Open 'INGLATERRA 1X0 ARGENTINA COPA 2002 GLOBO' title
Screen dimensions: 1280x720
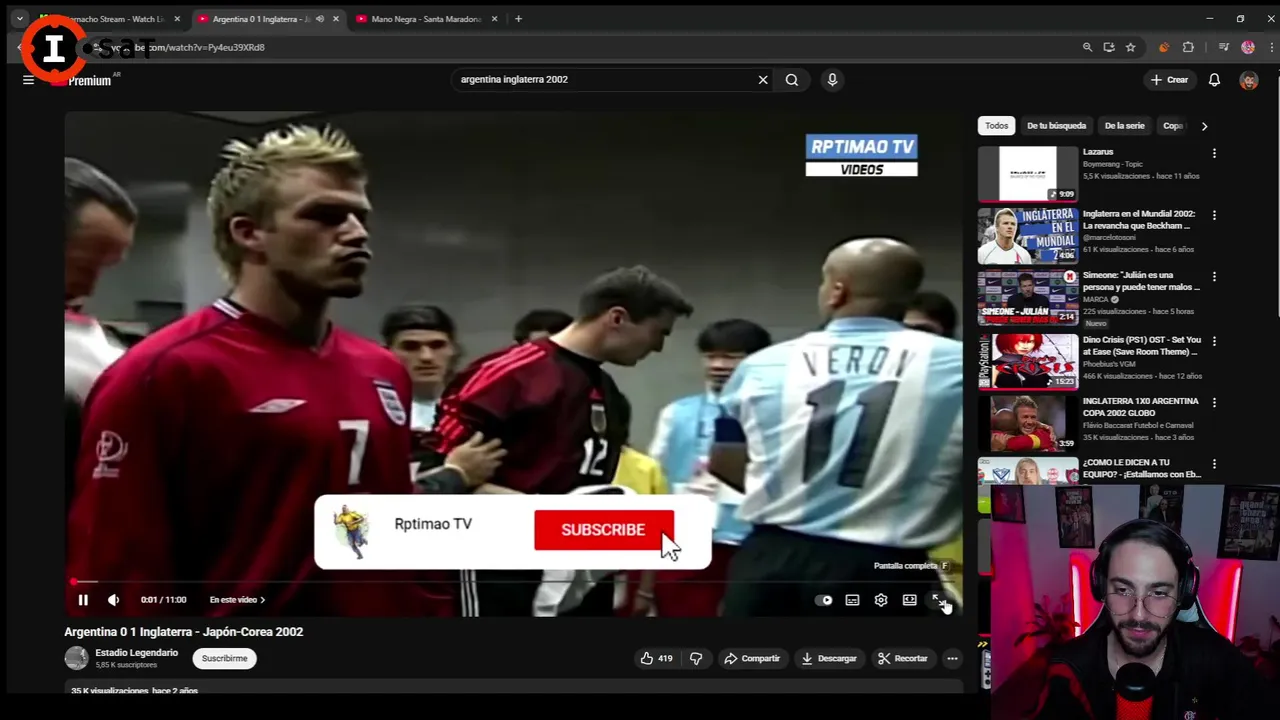coord(1140,407)
